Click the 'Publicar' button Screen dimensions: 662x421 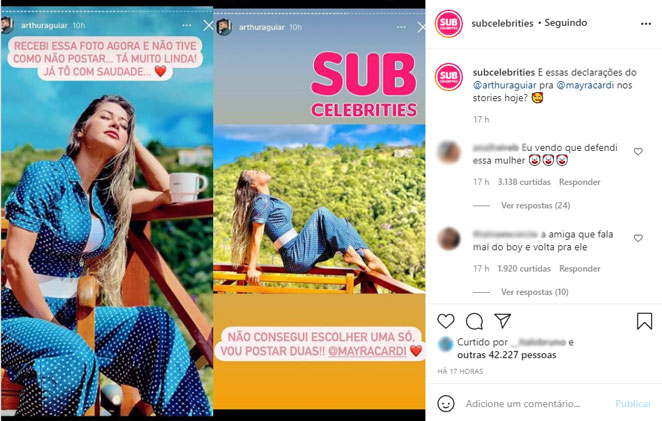(x=633, y=403)
